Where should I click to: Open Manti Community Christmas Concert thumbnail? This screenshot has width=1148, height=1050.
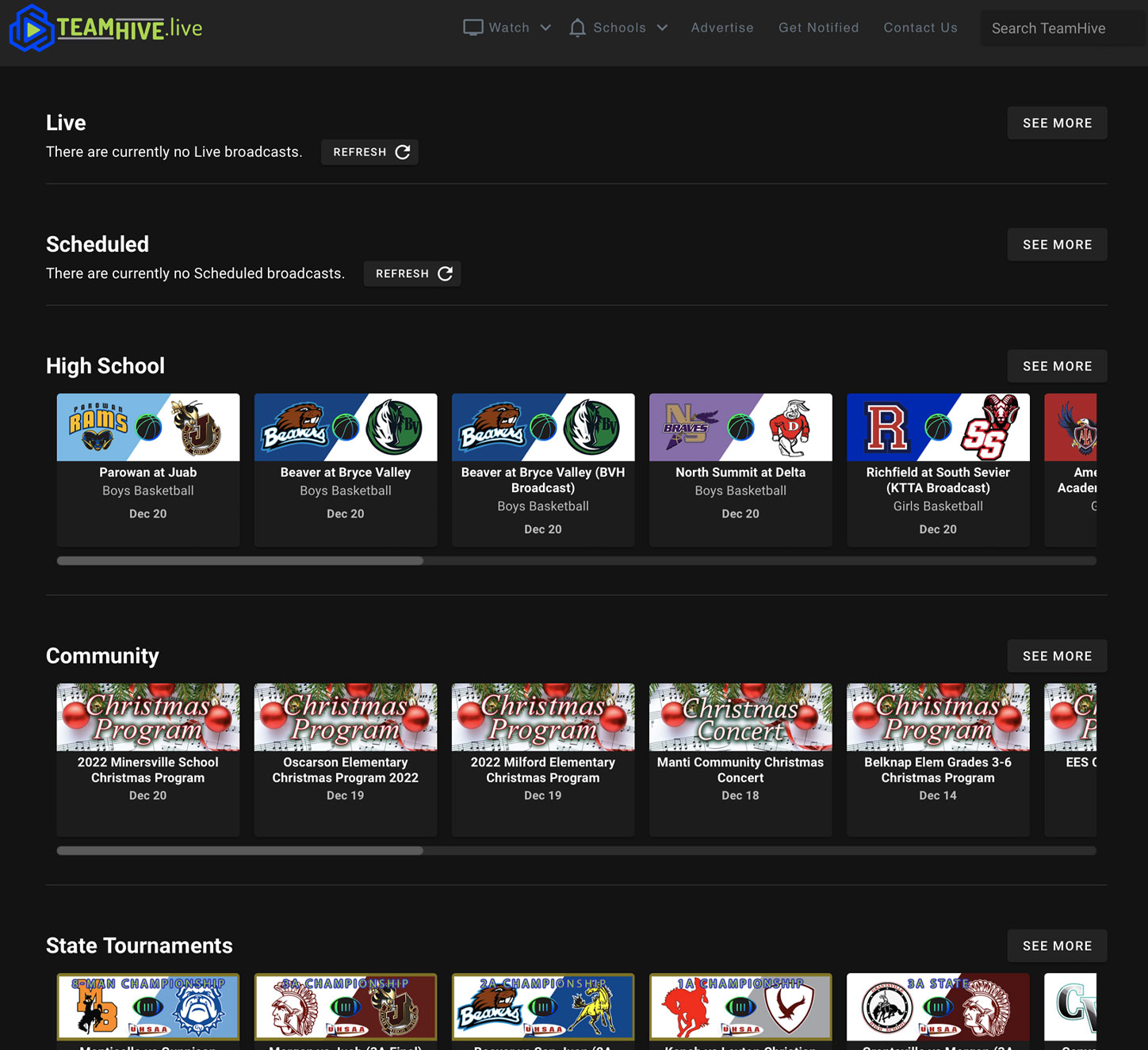[x=740, y=717]
